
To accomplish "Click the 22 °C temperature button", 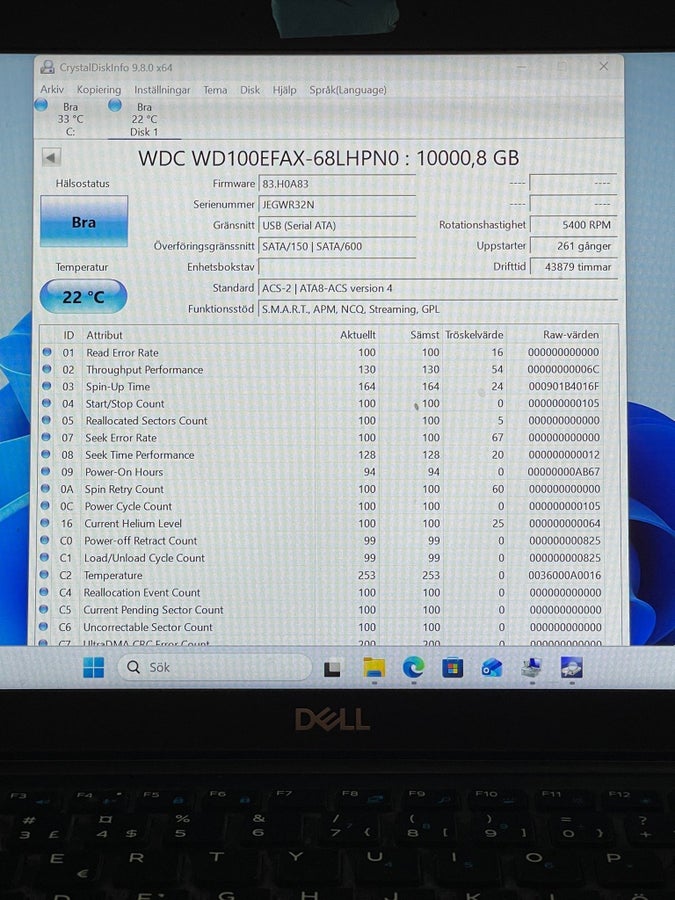I will click(x=83, y=296).
